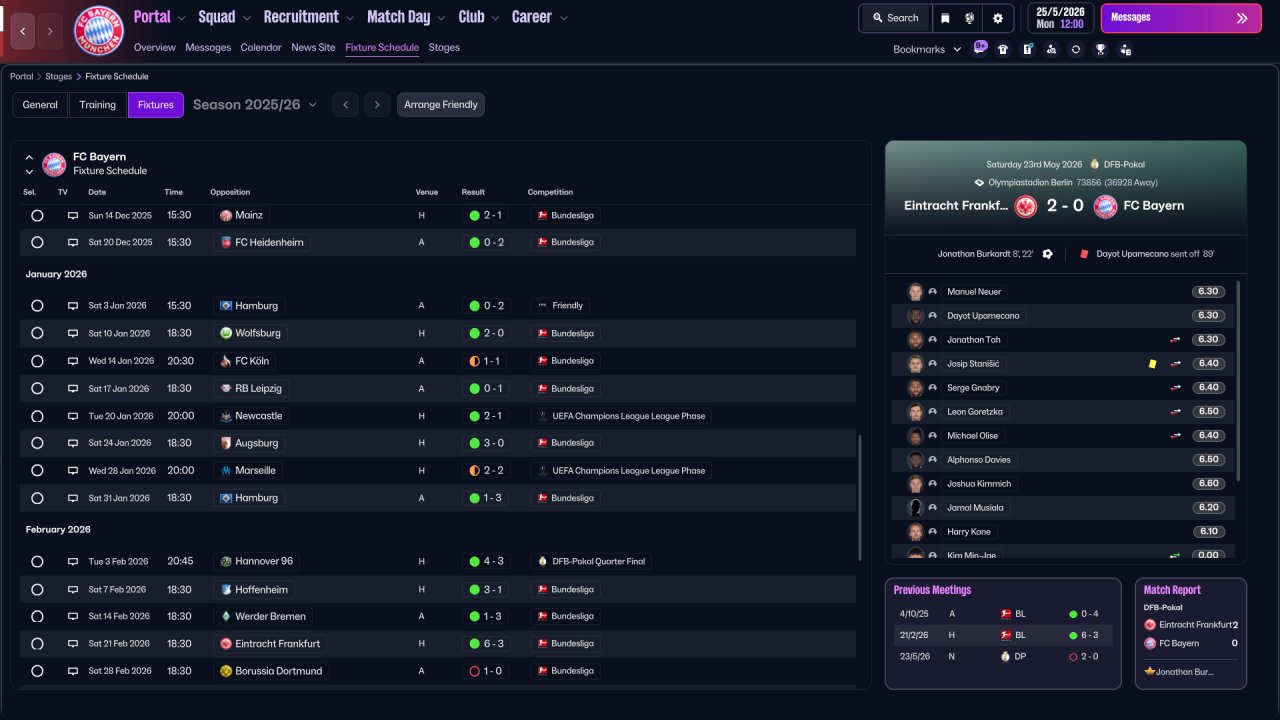The width and height of the screenshot is (1280, 720).
Task: Select the Marseille fixture radio button
Action: (37, 470)
